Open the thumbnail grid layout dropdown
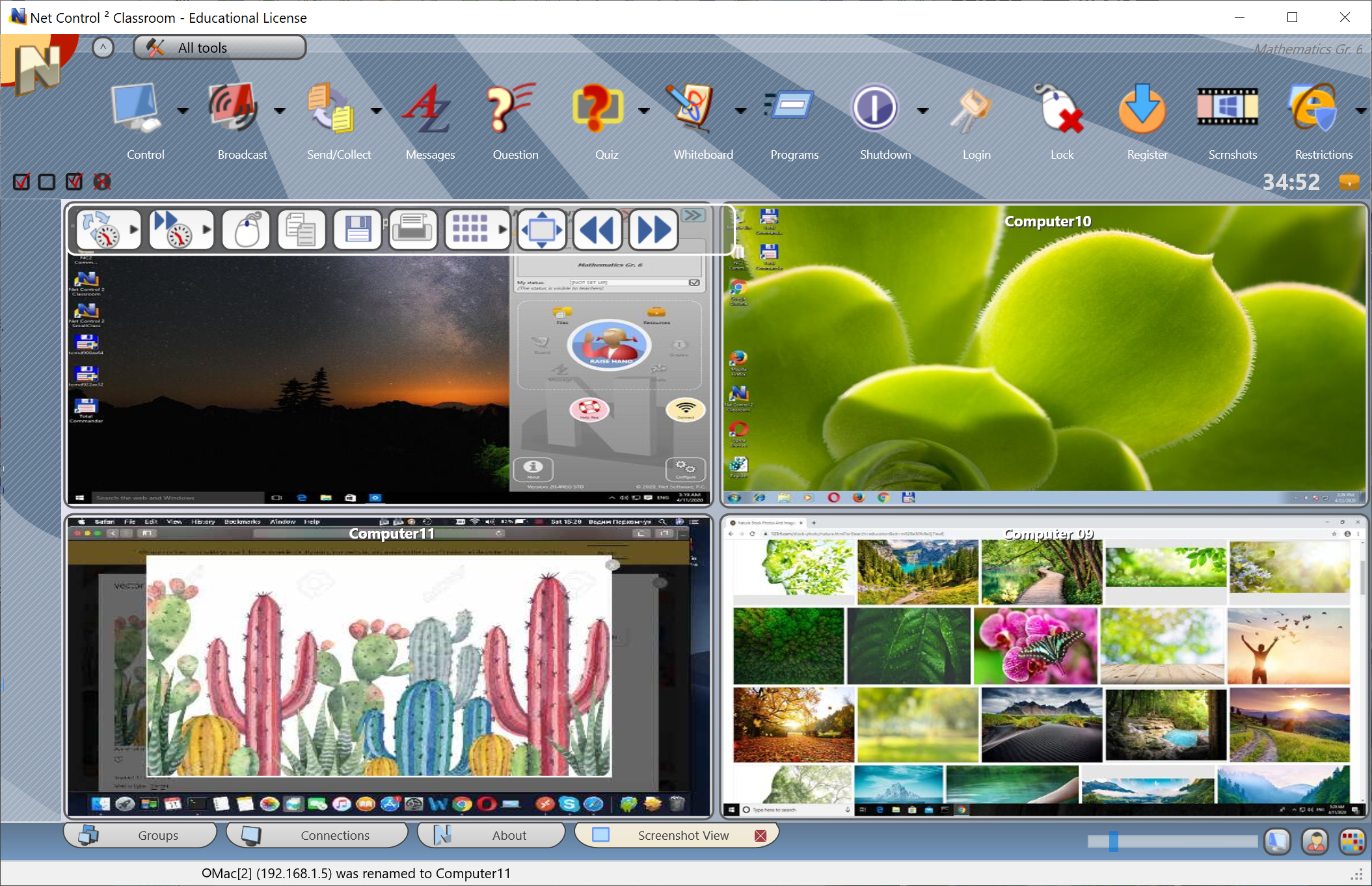The image size is (1372, 886). [x=503, y=230]
